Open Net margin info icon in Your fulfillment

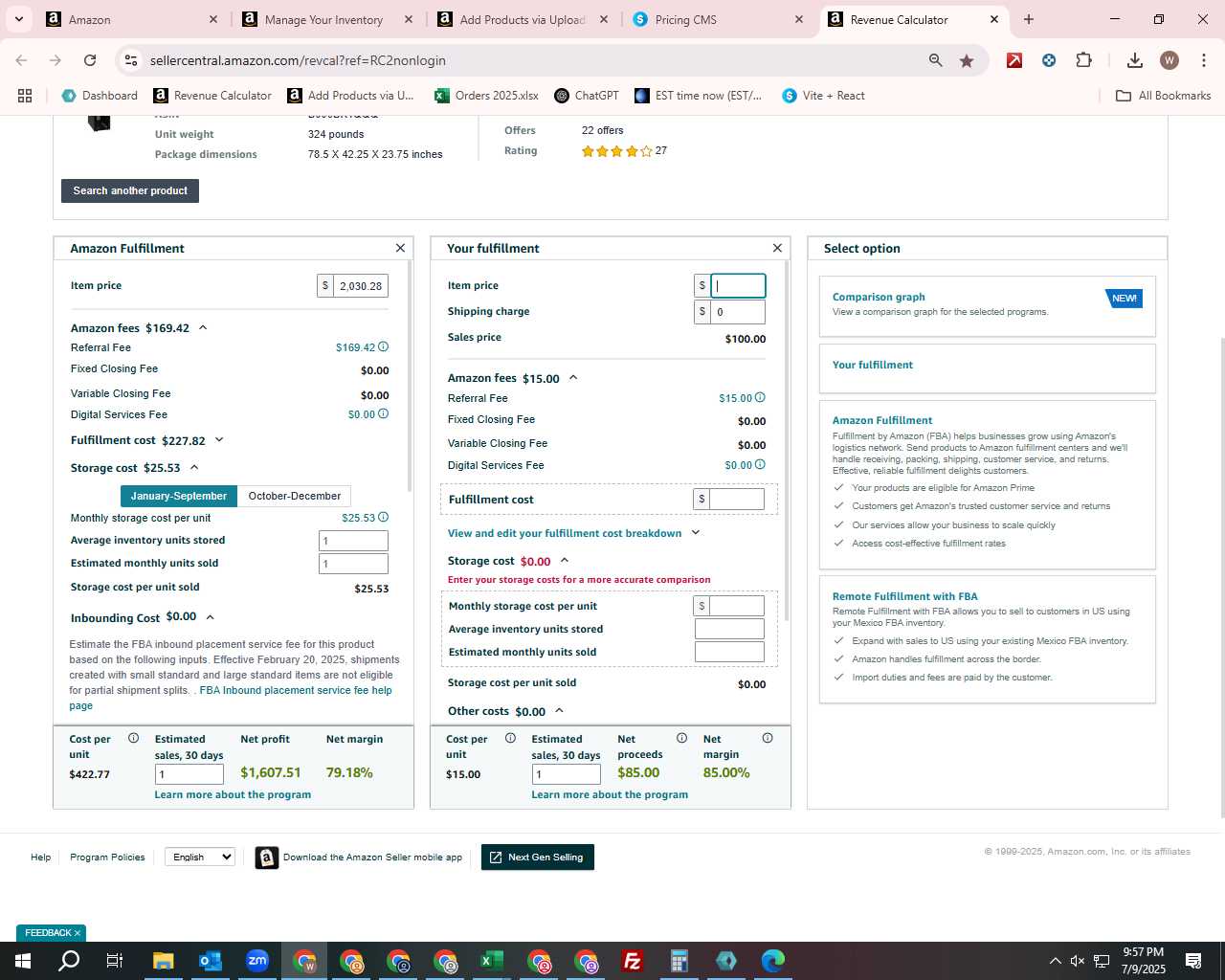pos(768,738)
